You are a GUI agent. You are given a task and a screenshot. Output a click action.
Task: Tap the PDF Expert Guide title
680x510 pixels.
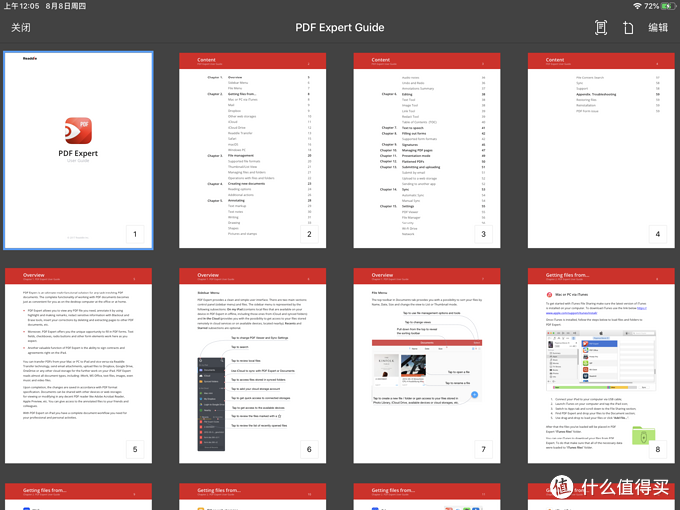(340, 28)
